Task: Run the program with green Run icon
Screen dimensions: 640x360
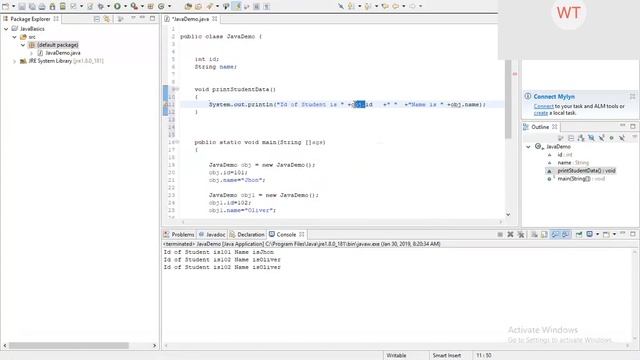Action: [117, 6]
